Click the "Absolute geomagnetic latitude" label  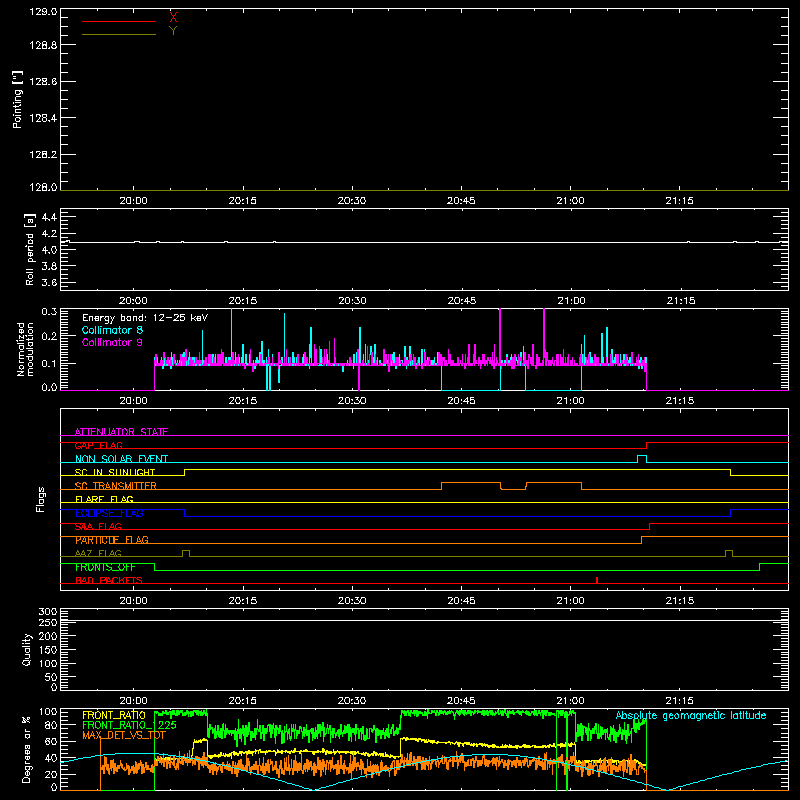(x=691, y=715)
